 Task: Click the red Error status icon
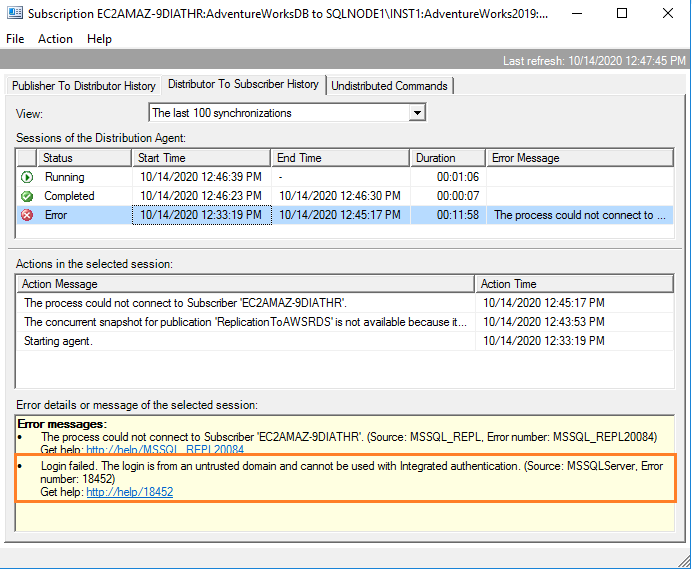point(27,215)
